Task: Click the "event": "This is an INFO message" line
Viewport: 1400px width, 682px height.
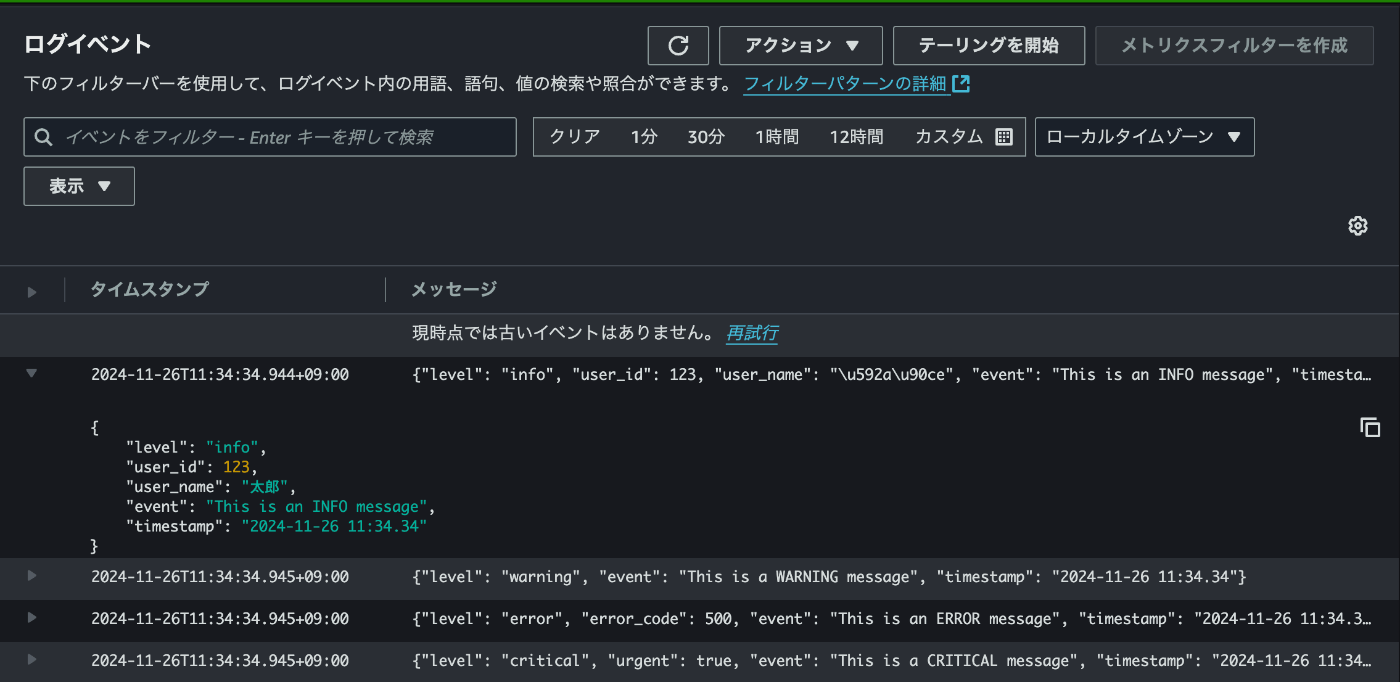Action: pos(280,507)
